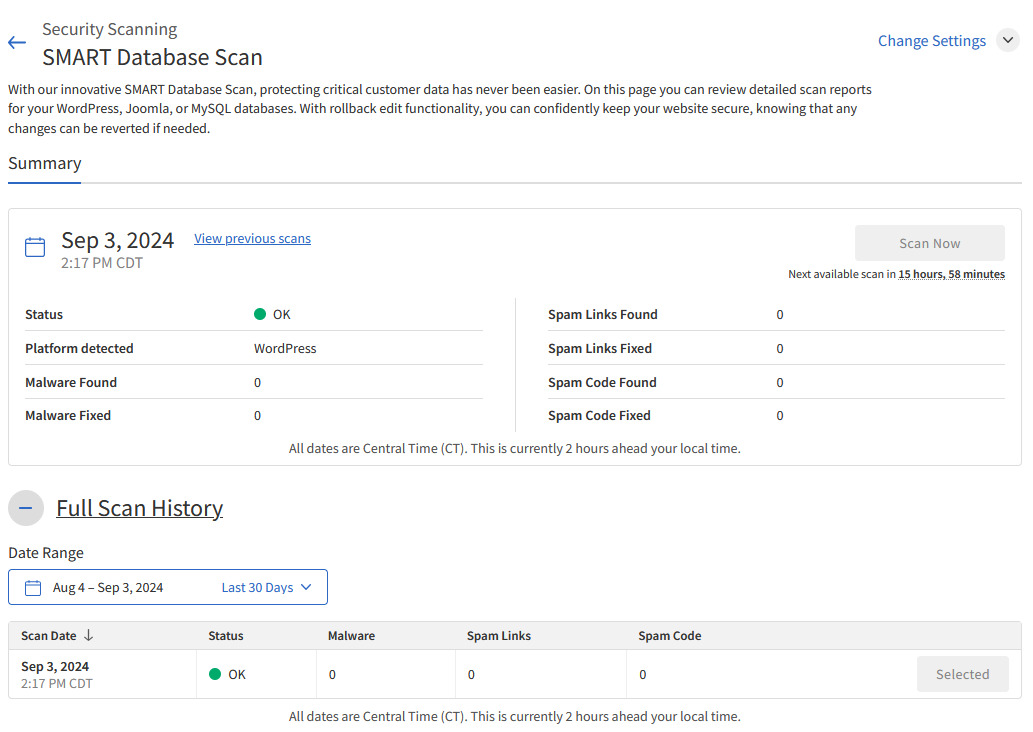Click the Full Scan History heading

(x=139, y=508)
